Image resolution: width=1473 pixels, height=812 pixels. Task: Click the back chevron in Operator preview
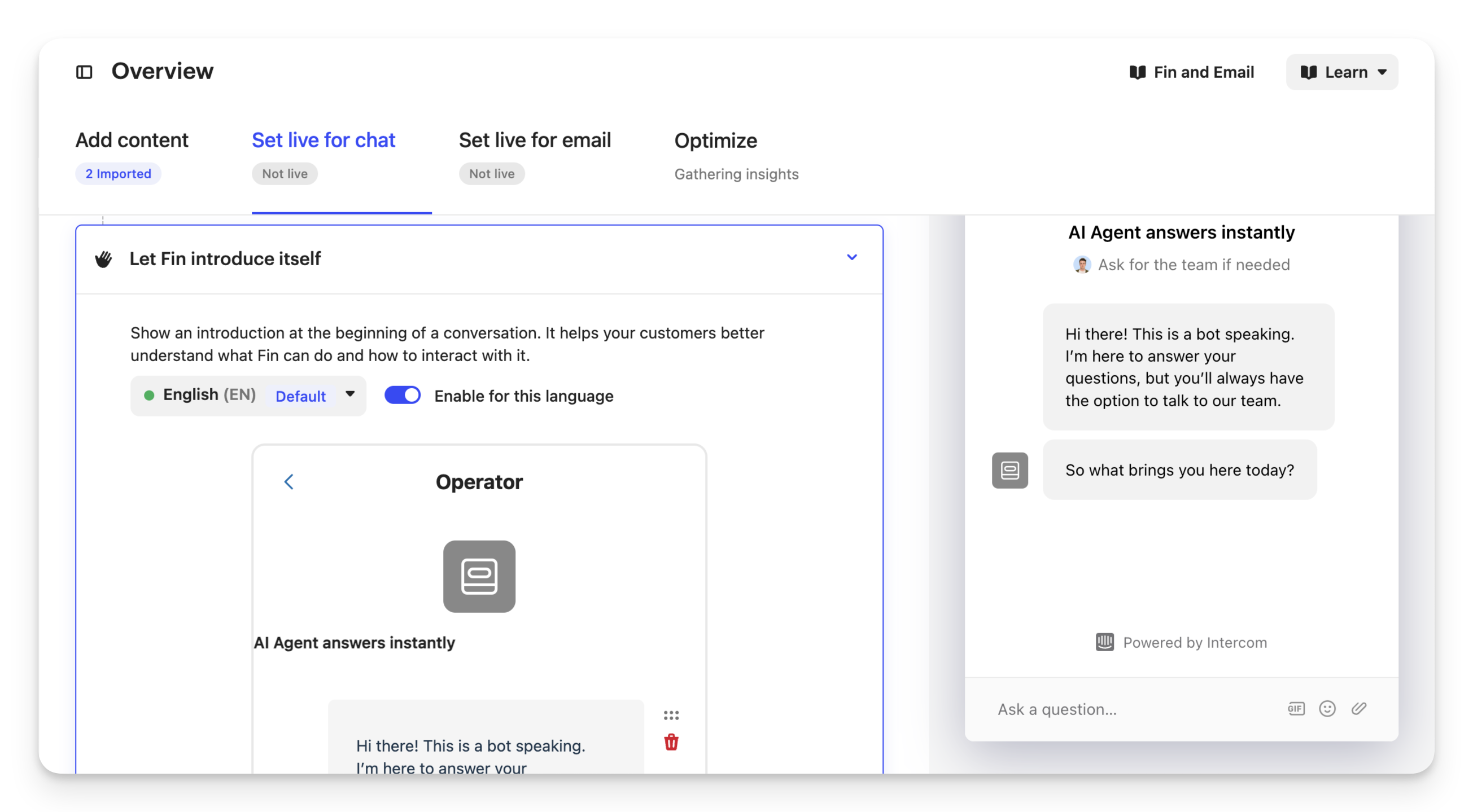[x=289, y=482]
